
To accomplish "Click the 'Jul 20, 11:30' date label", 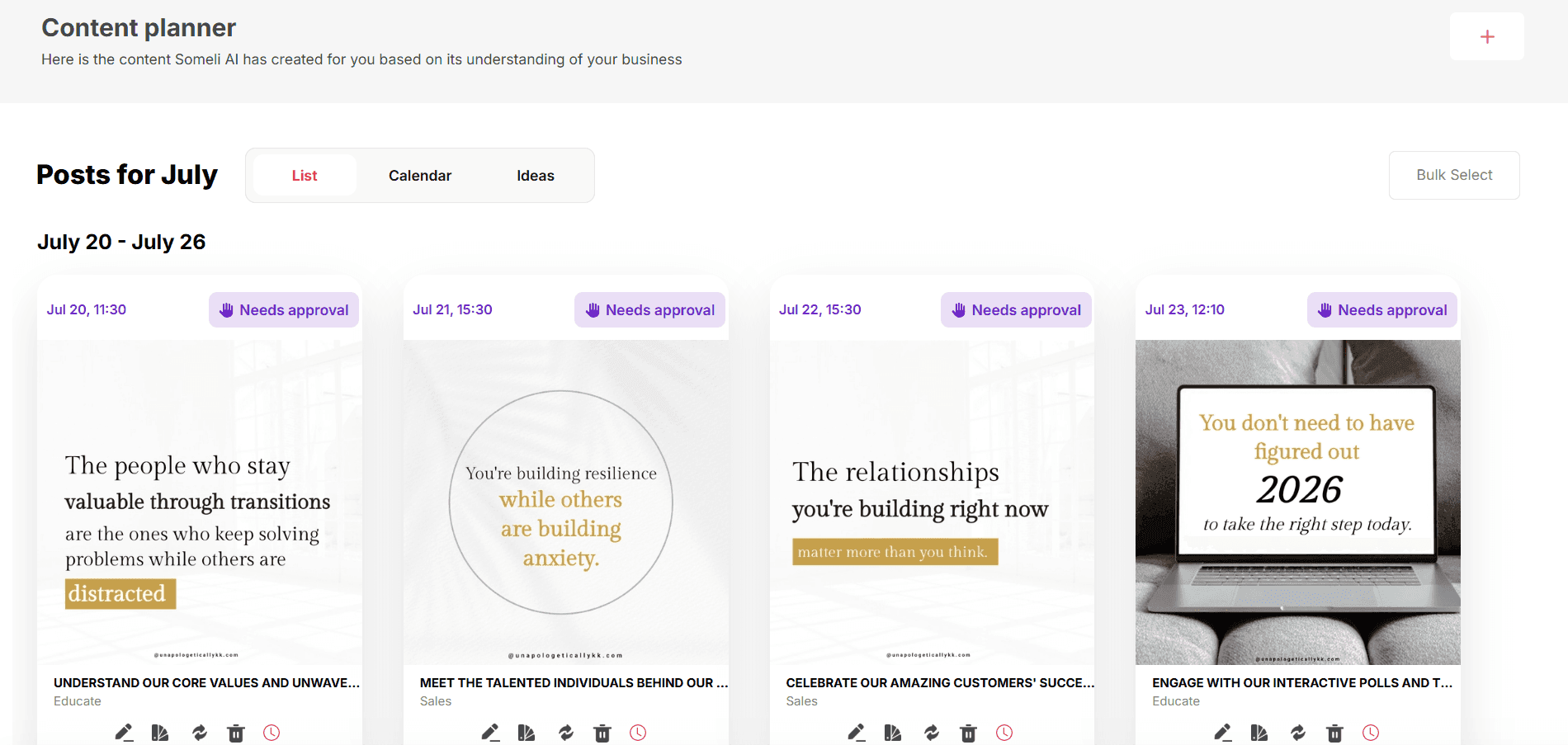I will 87,309.
